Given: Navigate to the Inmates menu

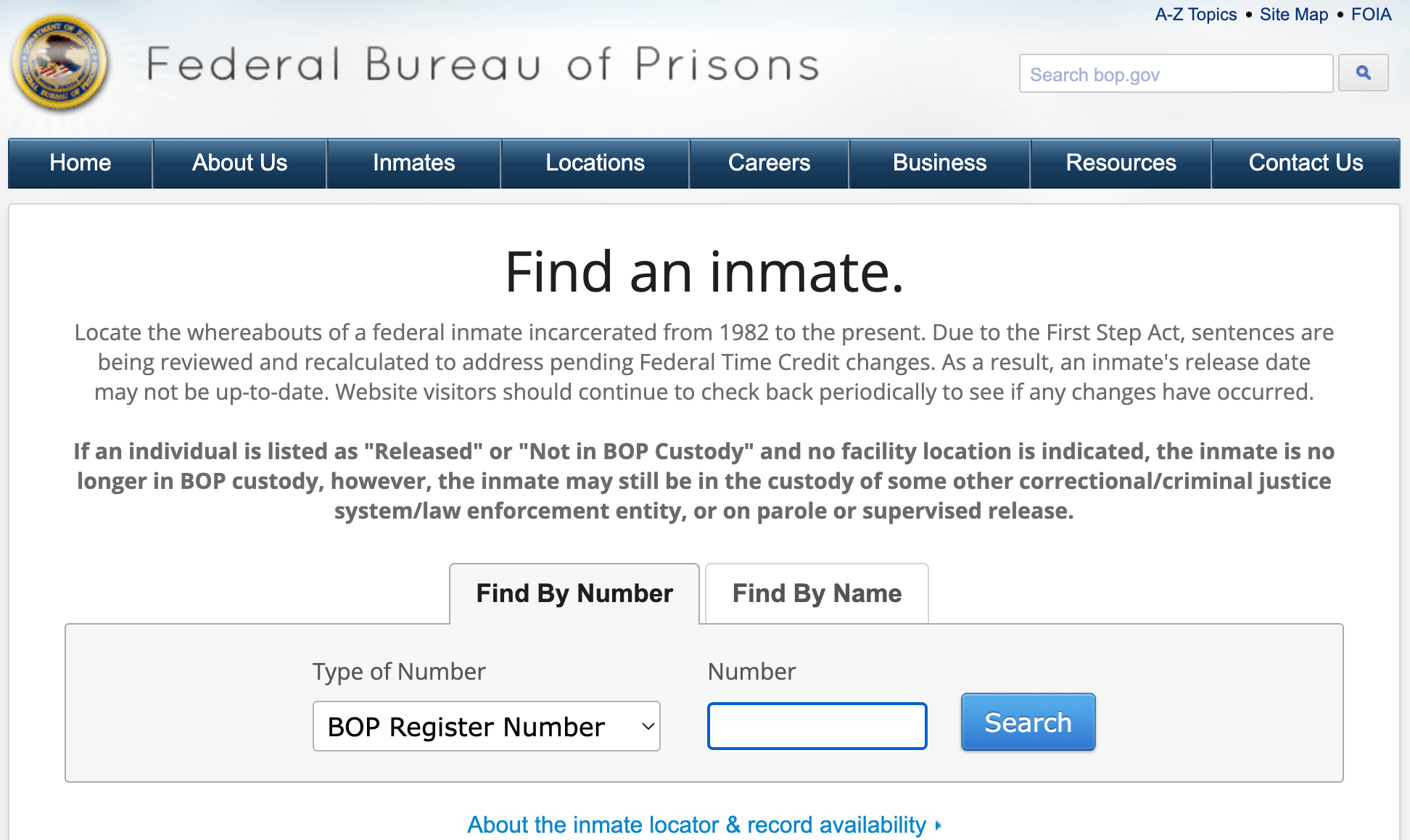Looking at the screenshot, I should pos(413,163).
